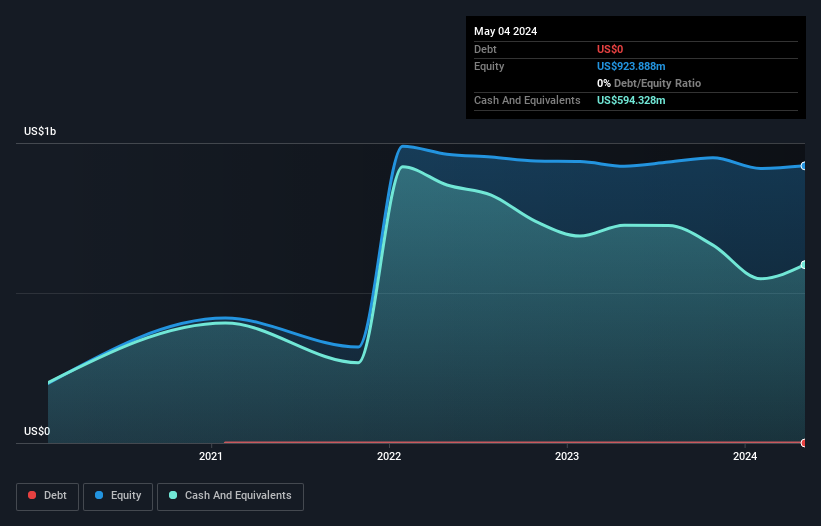Click the May 04 2024 tooltip date
This screenshot has height=526, width=821.
tap(505, 31)
